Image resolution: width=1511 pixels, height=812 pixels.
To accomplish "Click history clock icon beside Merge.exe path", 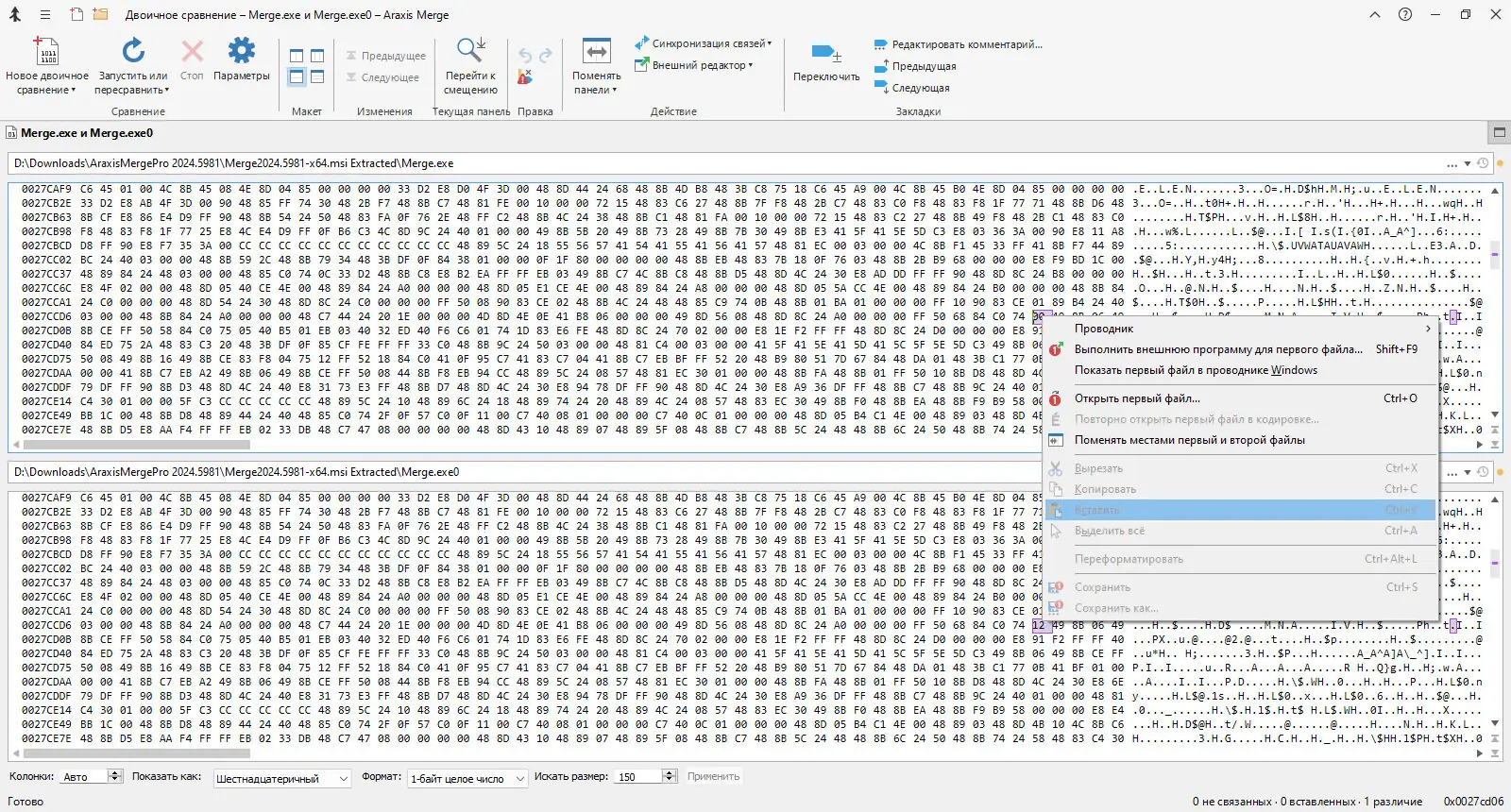I will coord(1483,163).
